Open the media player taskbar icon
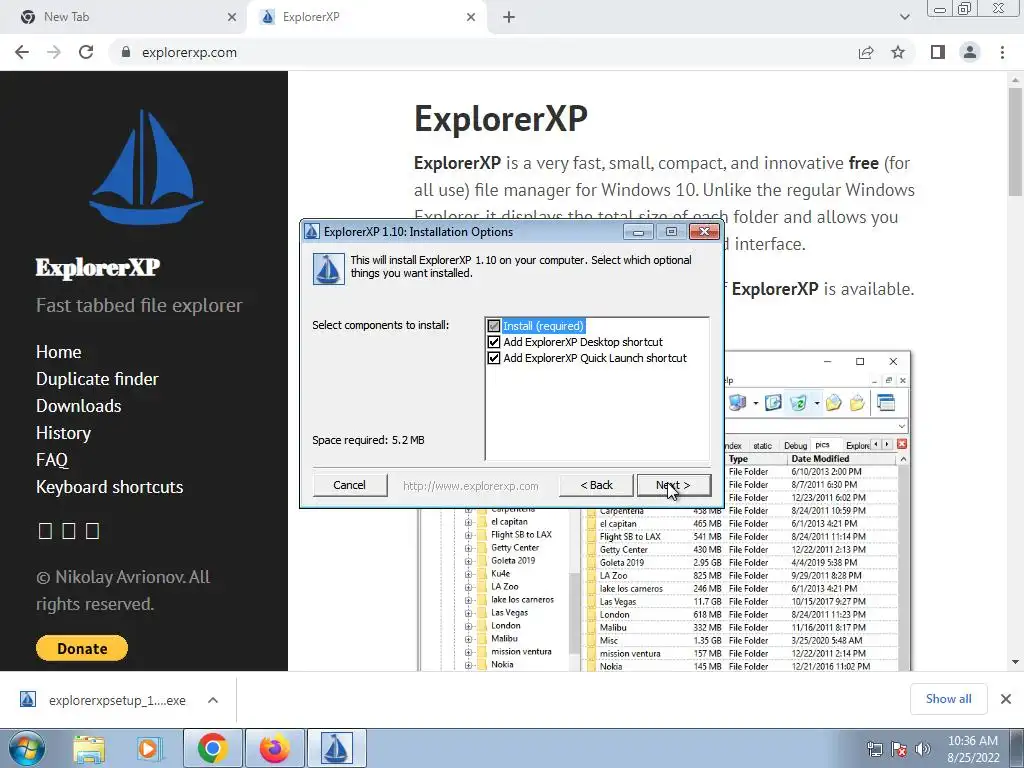This screenshot has height=768, width=1024. pos(149,748)
